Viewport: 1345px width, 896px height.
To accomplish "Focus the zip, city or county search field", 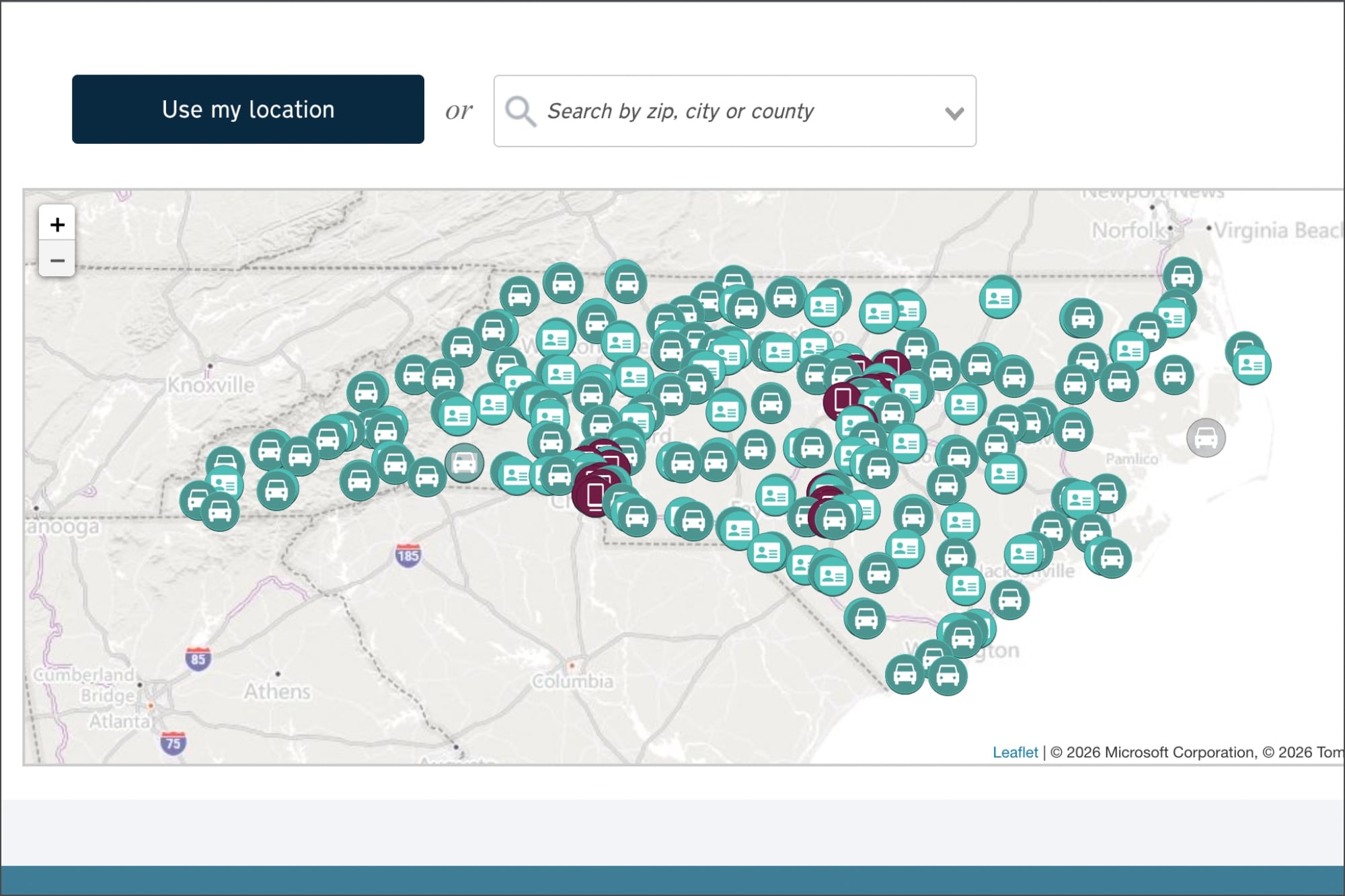I will tap(734, 111).
